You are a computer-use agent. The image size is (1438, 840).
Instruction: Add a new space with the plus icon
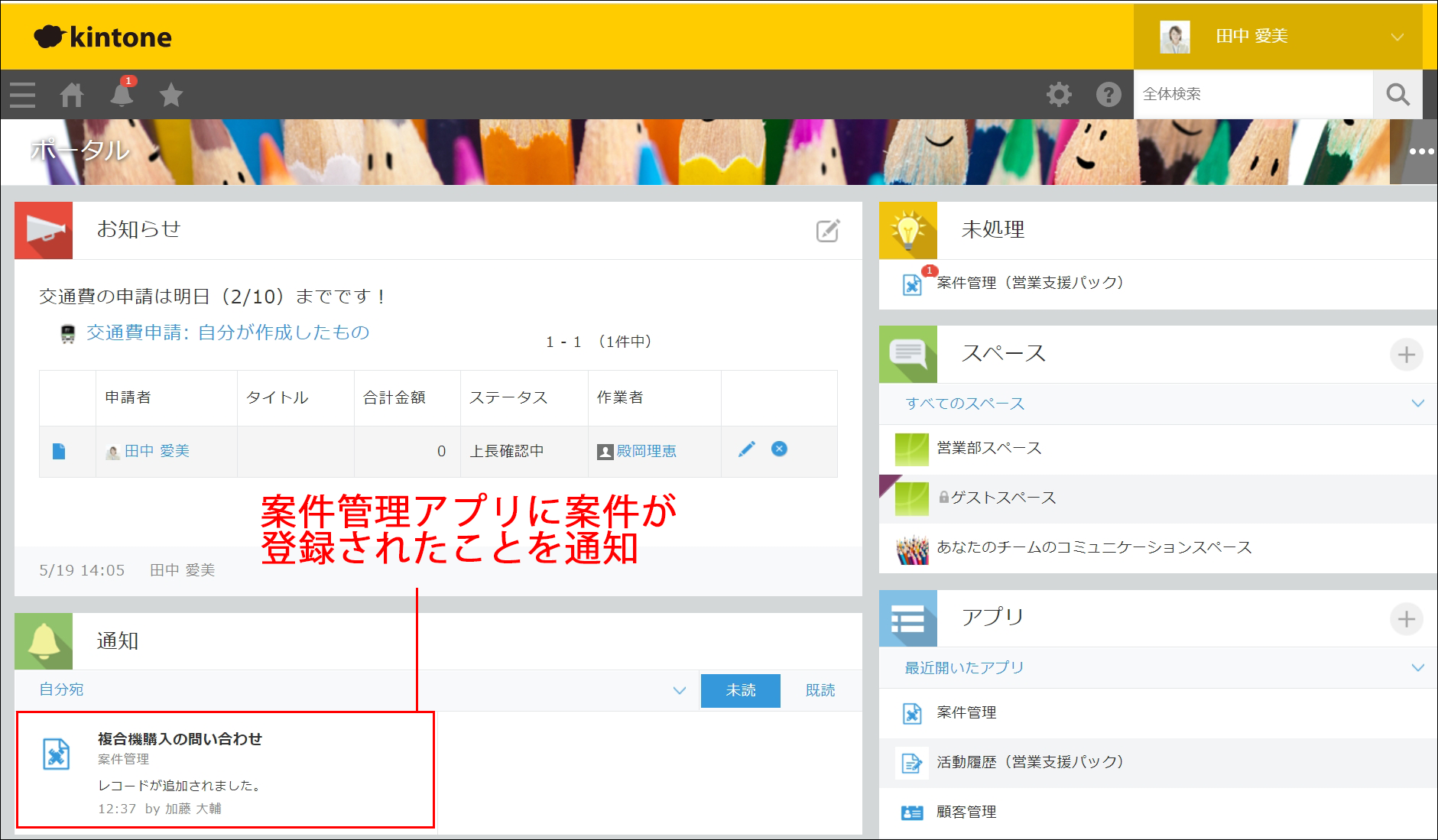(x=1407, y=354)
